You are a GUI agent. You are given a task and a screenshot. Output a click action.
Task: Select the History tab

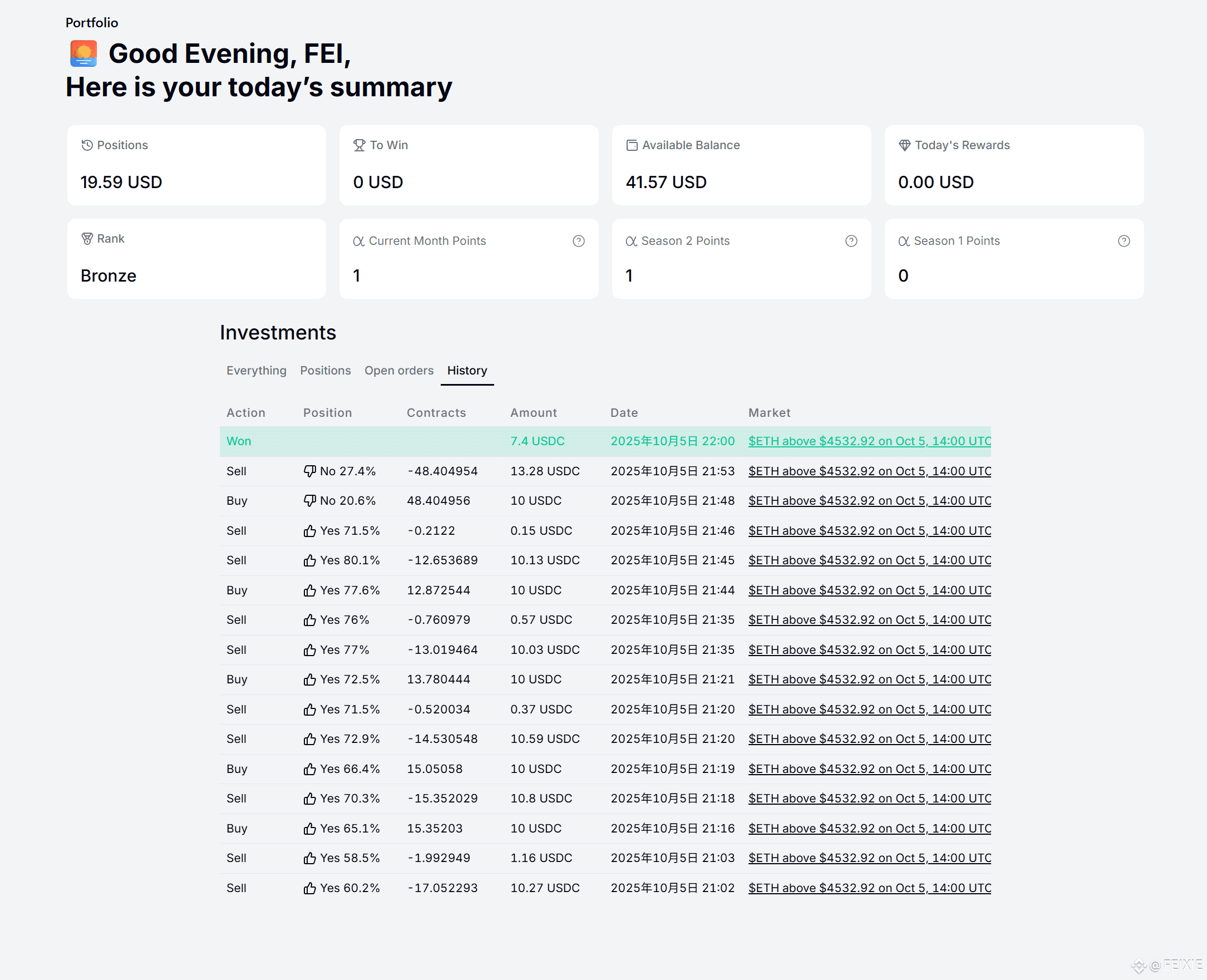(x=467, y=370)
